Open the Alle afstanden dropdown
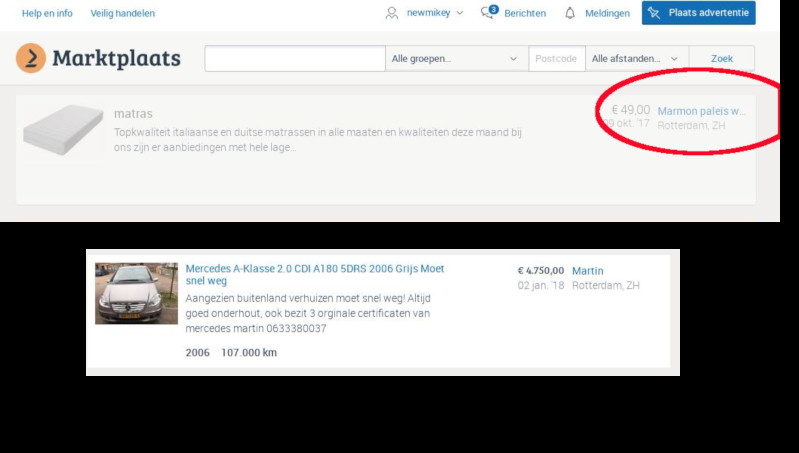The height and width of the screenshot is (453, 799). click(635, 59)
